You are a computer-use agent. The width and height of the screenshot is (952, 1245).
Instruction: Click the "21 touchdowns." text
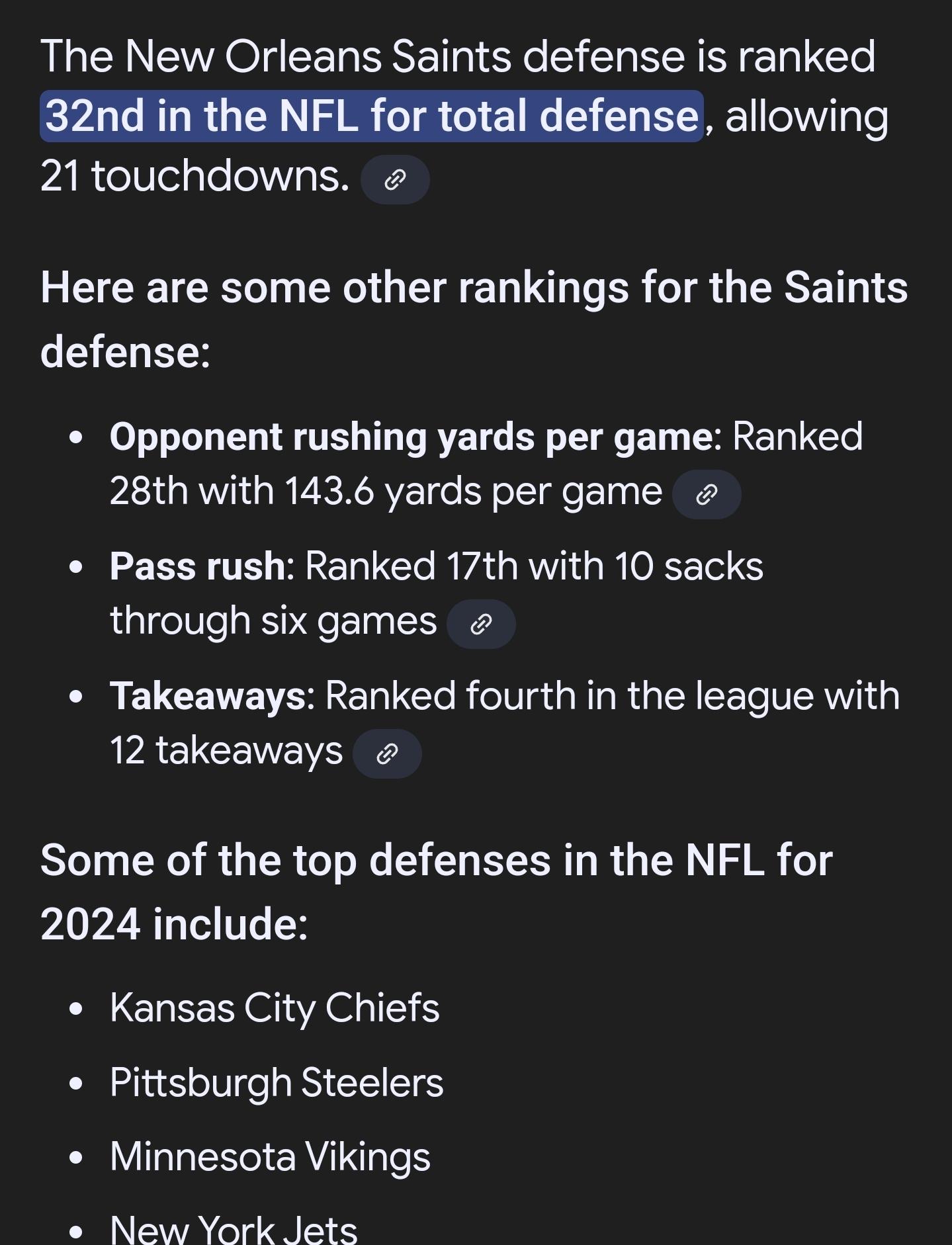pos(195,177)
